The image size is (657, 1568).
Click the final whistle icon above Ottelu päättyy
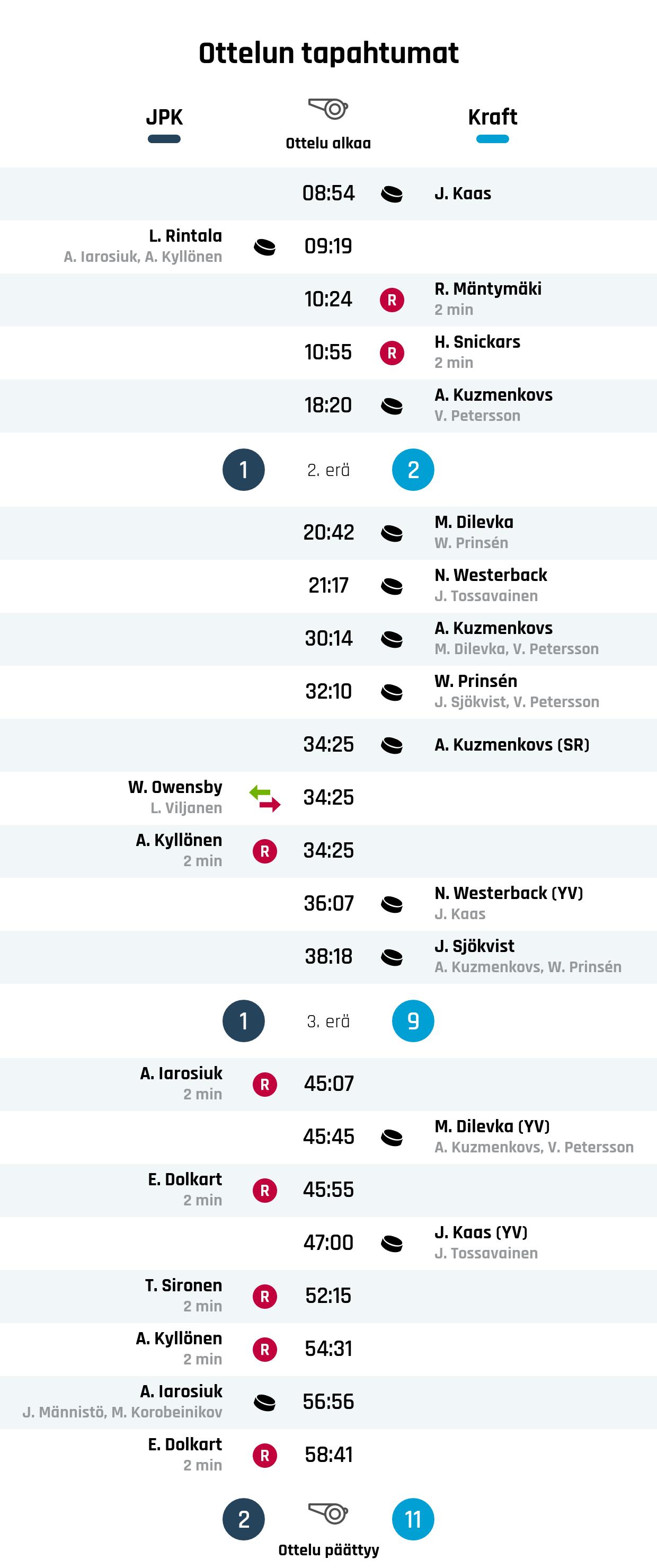click(328, 1513)
